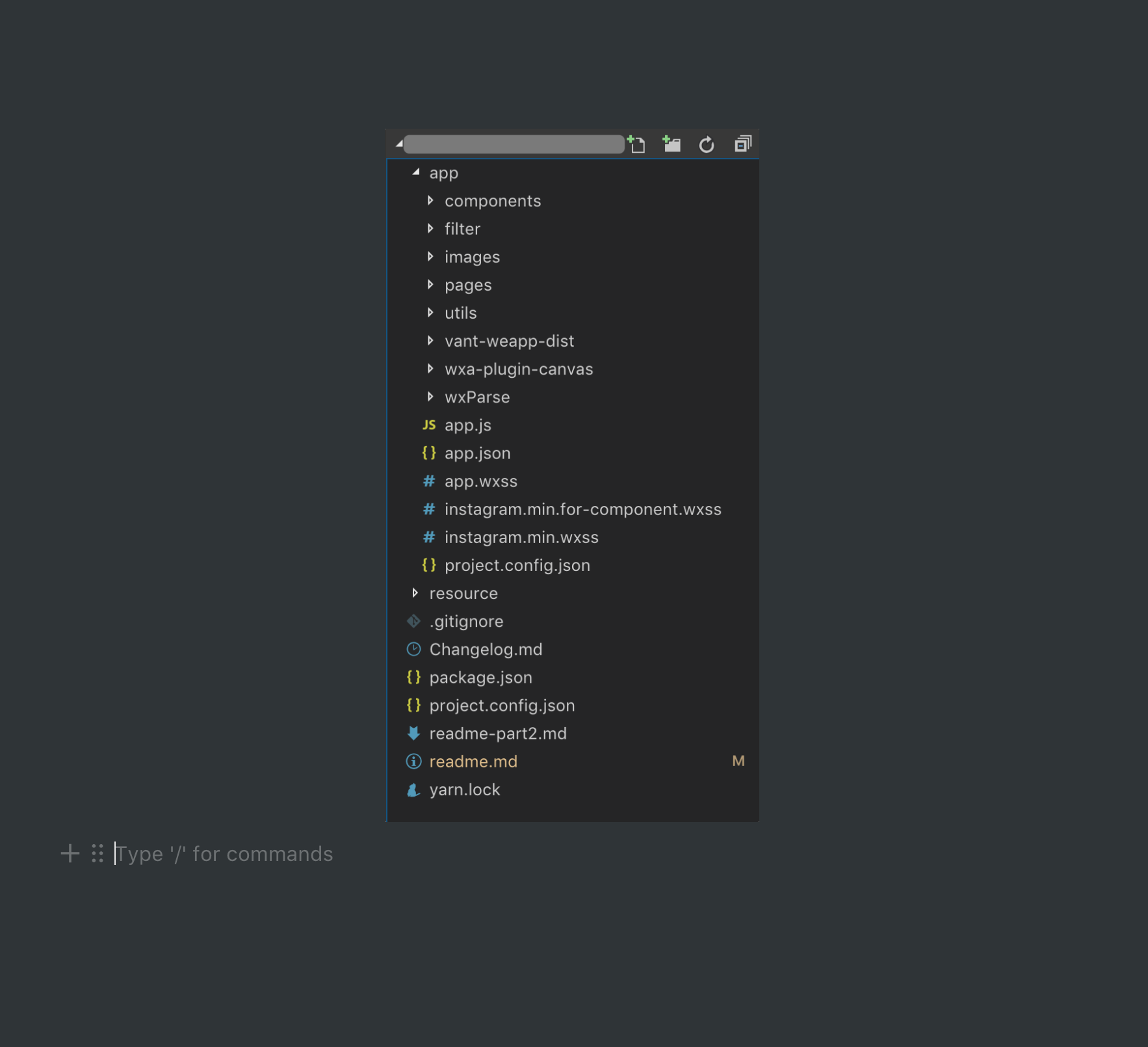This screenshot has width=1148, height=1047.
Task: Open the .gitignore file
Action: pos(466,621)
